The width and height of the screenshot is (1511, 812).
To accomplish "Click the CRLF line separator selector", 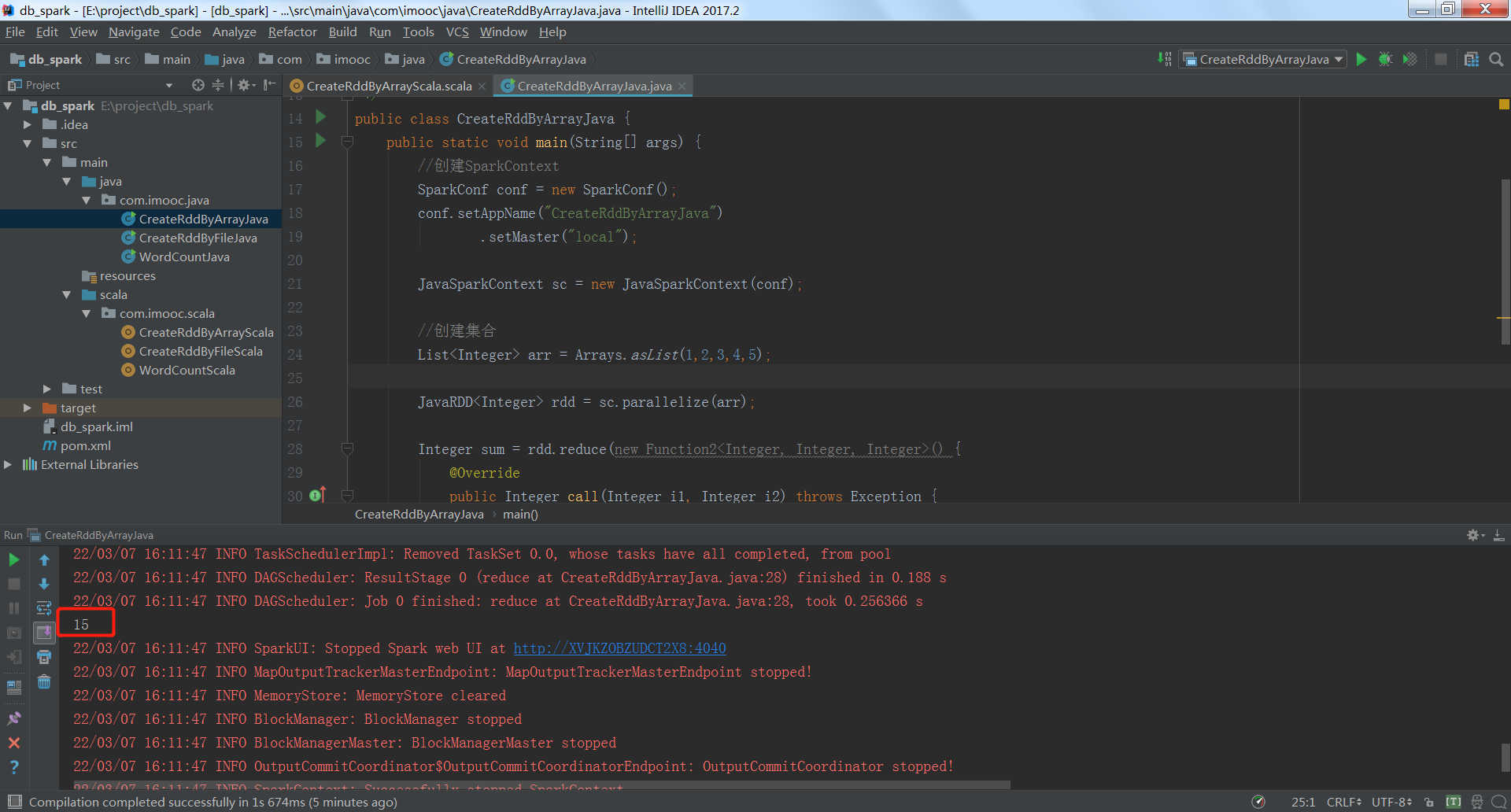I will [x=1344, y=802].
